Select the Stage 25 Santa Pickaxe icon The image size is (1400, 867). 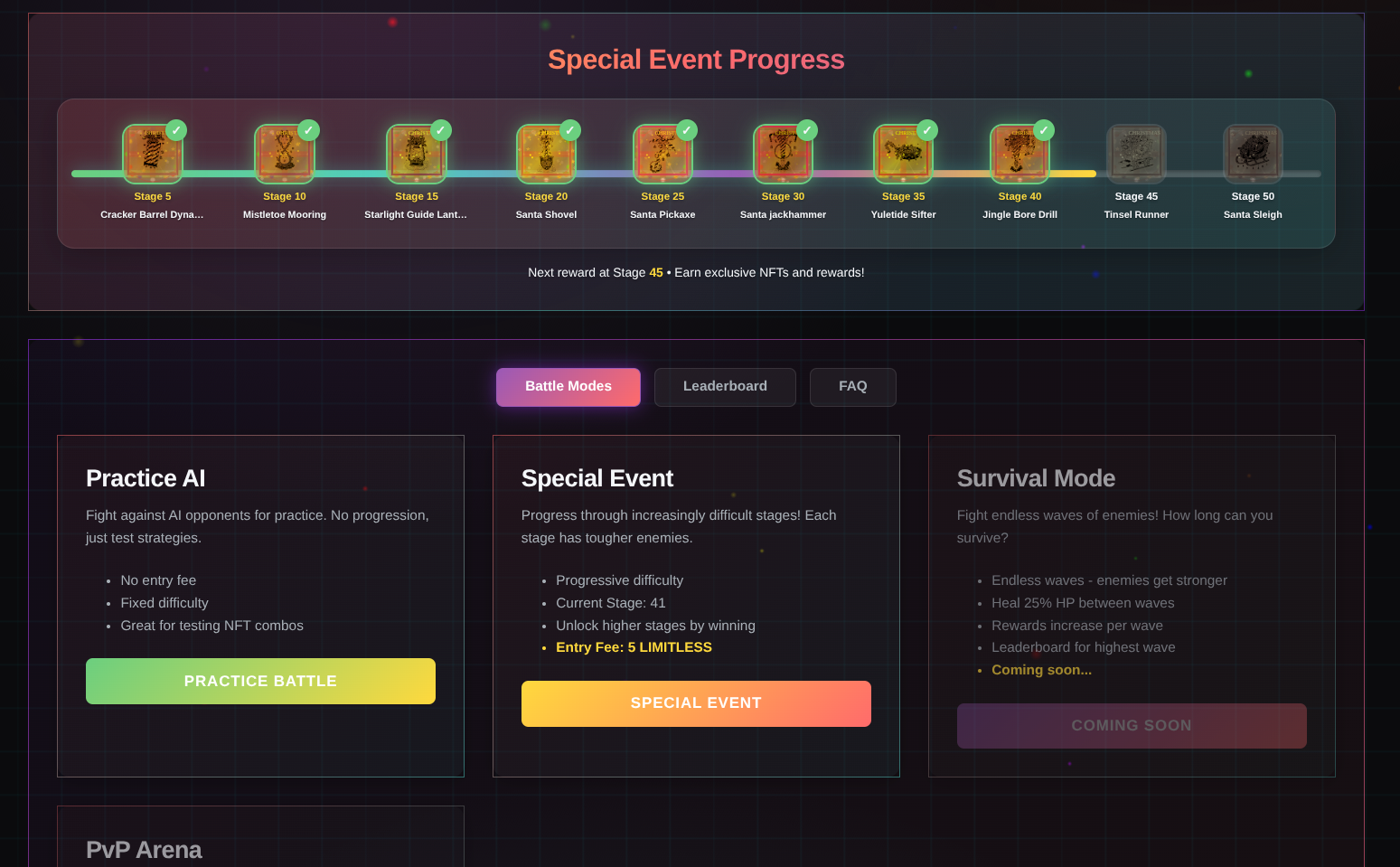(x=662, y=155)
